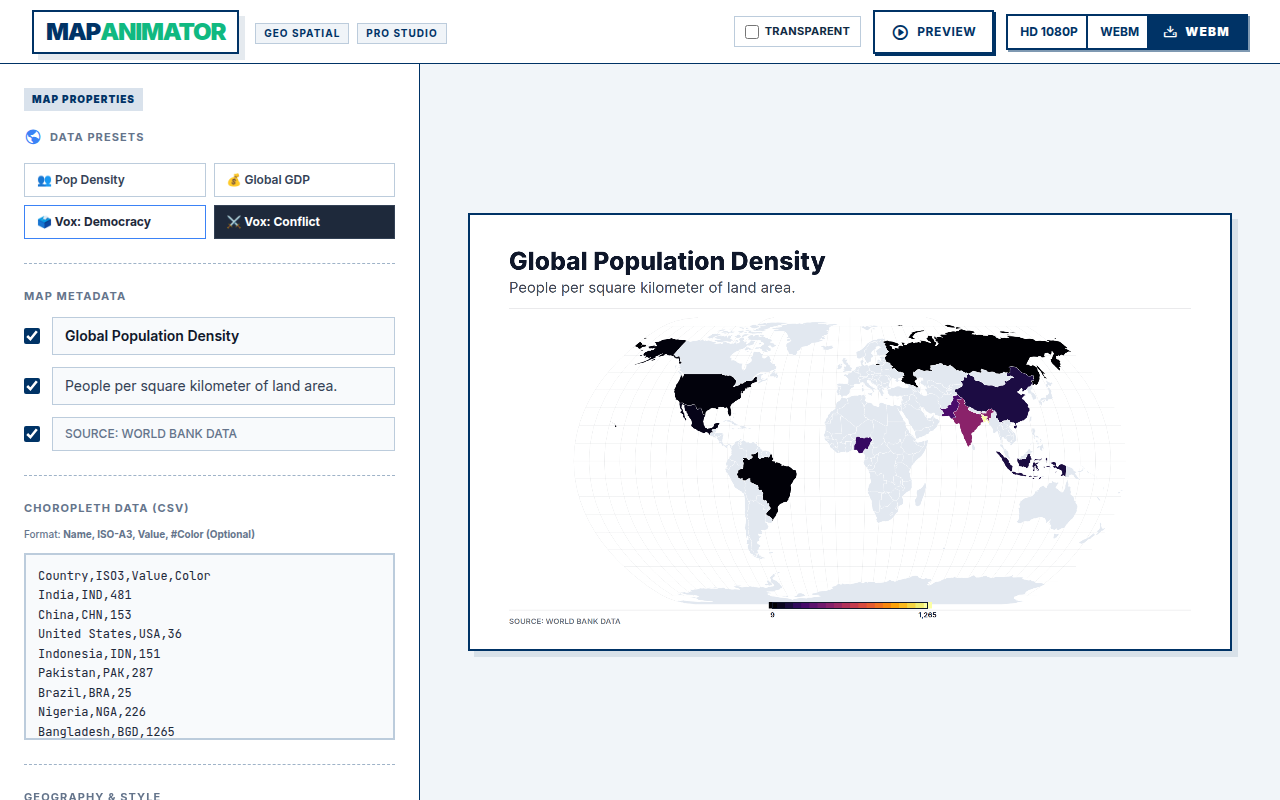Enable the Transparent background checkbox
The image size is (1280, 800).
752,32
